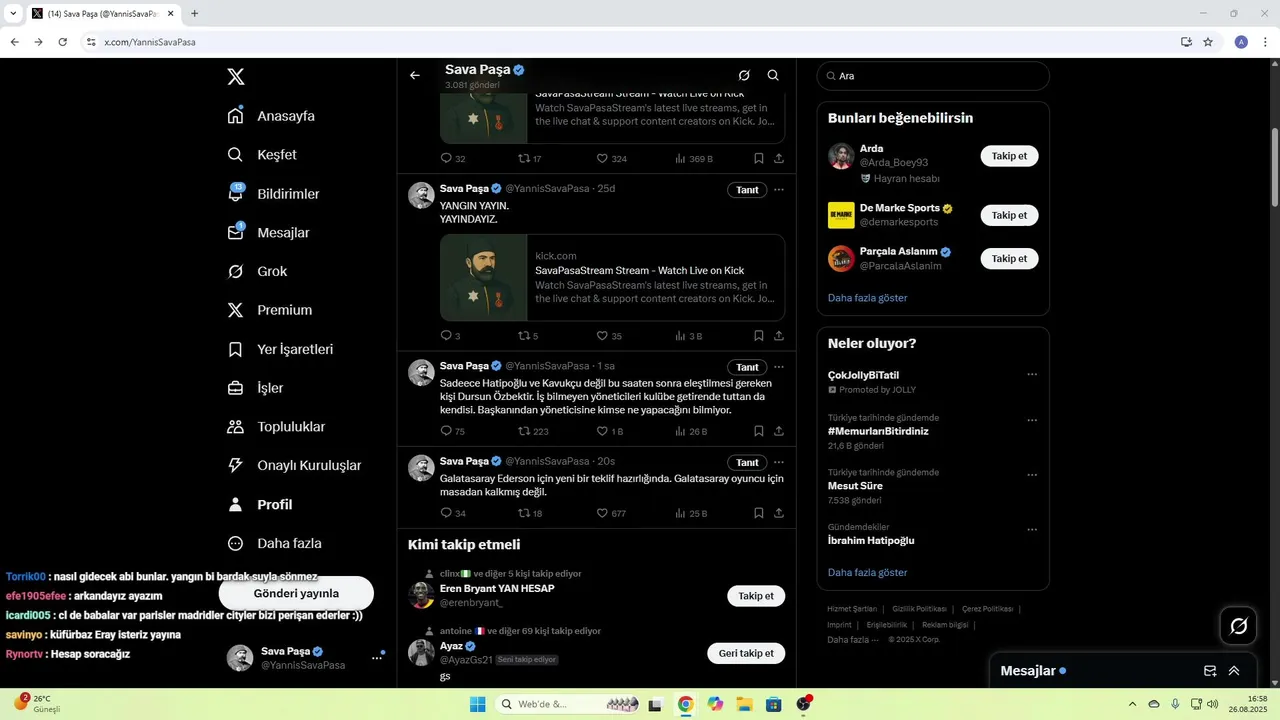Open Anasayfa in sidebar
This screenshot has height=720, width=1280.
click(271, 116)
